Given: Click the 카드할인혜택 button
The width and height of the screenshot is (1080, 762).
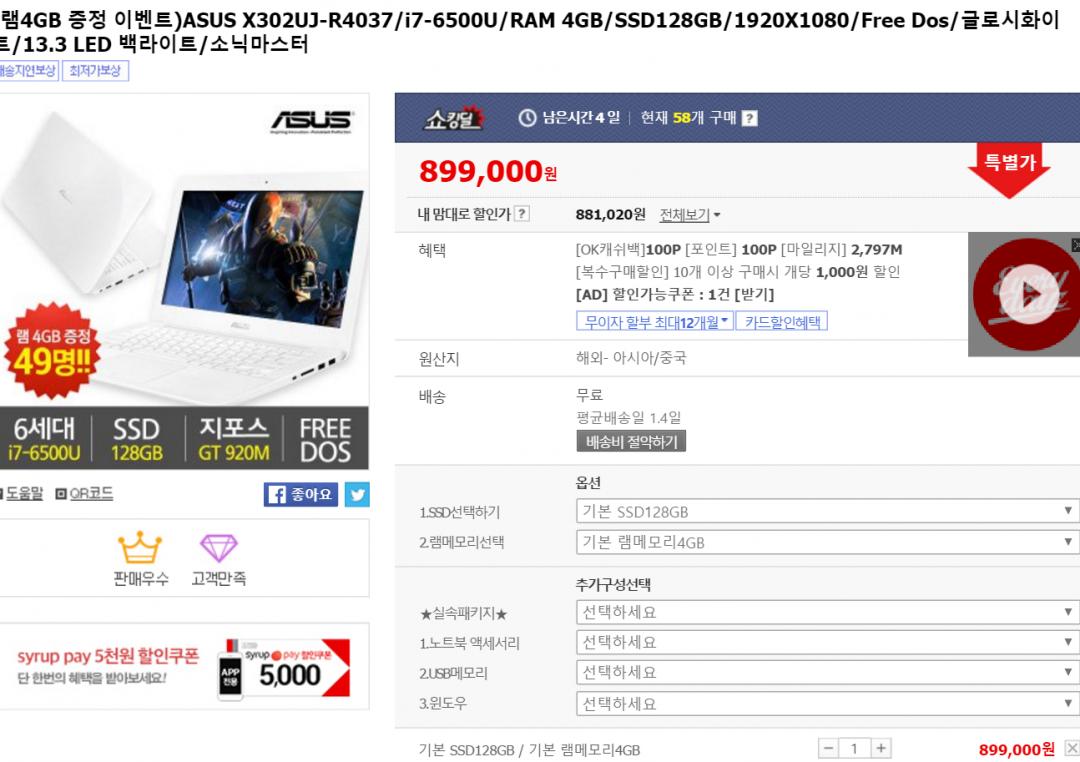Looking at the screenshot, I should pyautogui.click(x=782, y=322).
